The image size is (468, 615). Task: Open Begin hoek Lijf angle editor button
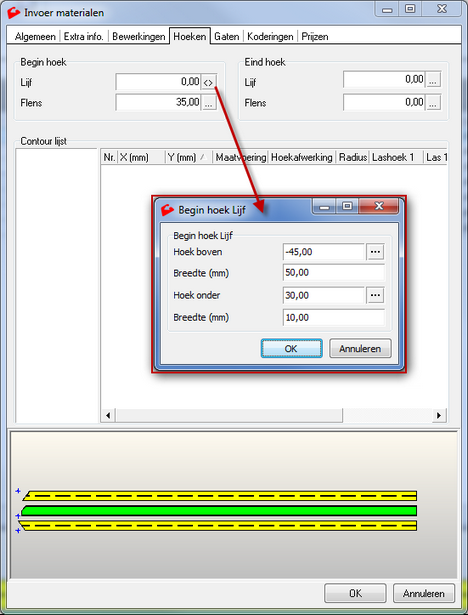209,82
